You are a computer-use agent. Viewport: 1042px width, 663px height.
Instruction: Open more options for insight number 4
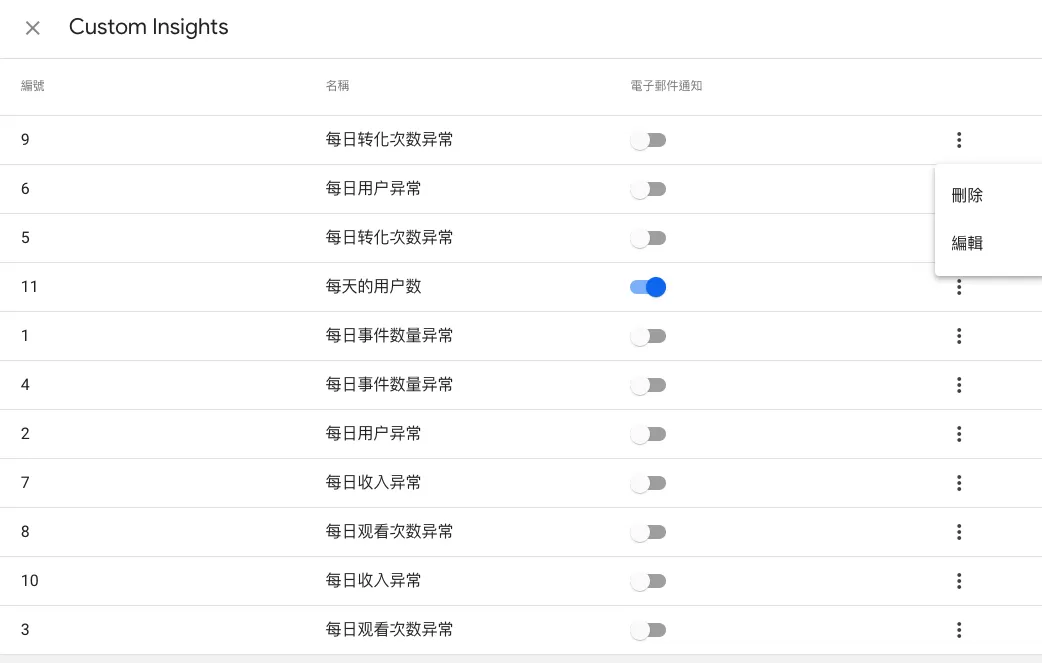click(x=959, y=385)
